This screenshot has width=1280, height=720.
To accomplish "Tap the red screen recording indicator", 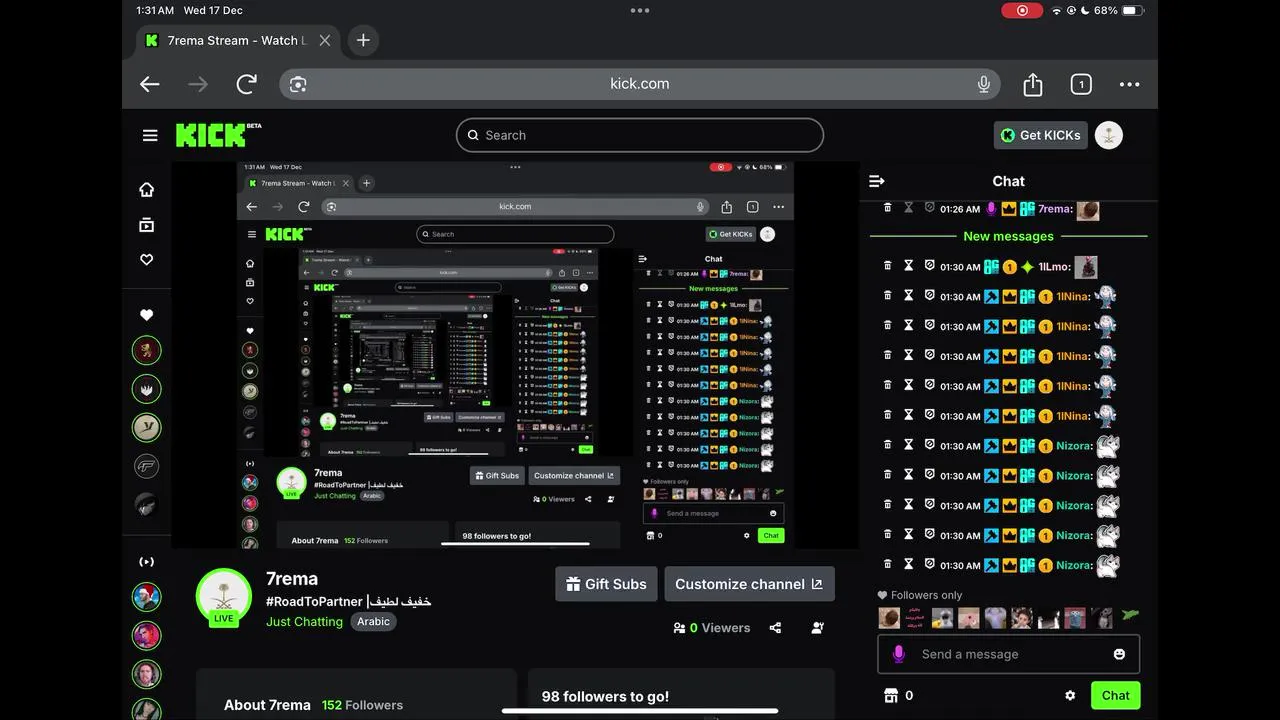I will click(1022, 10).
